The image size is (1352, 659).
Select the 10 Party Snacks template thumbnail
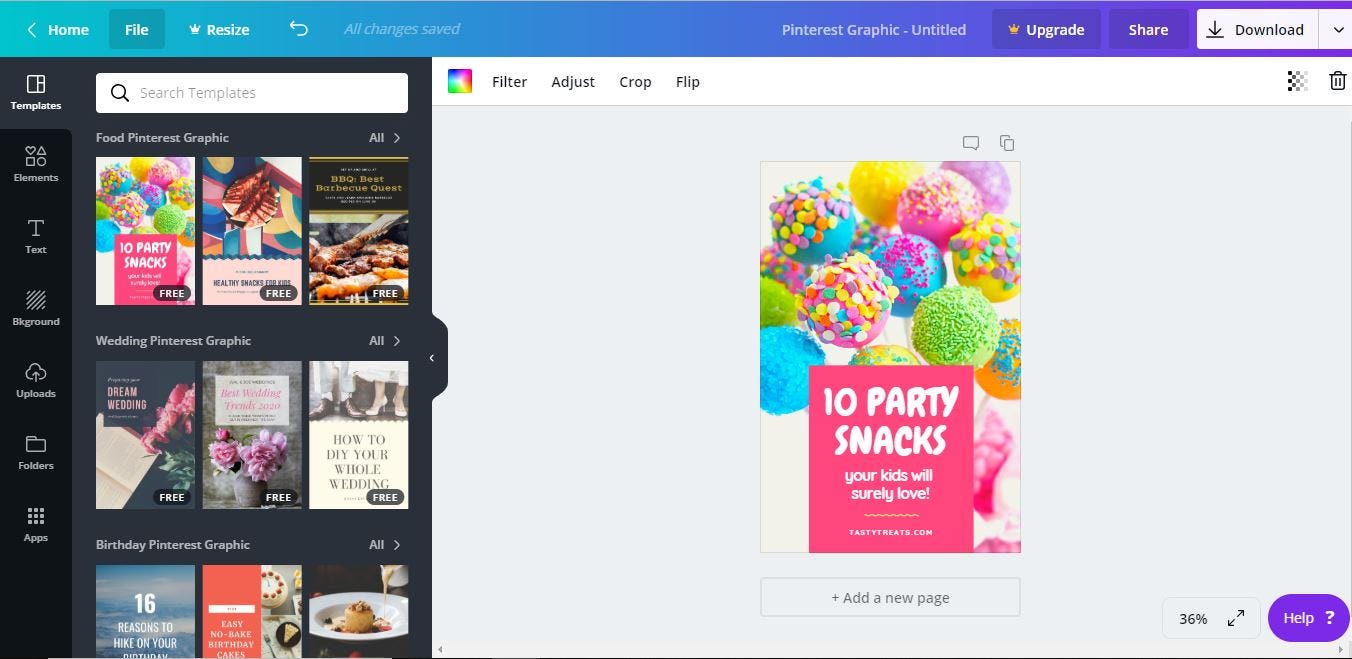pos(145,231)
